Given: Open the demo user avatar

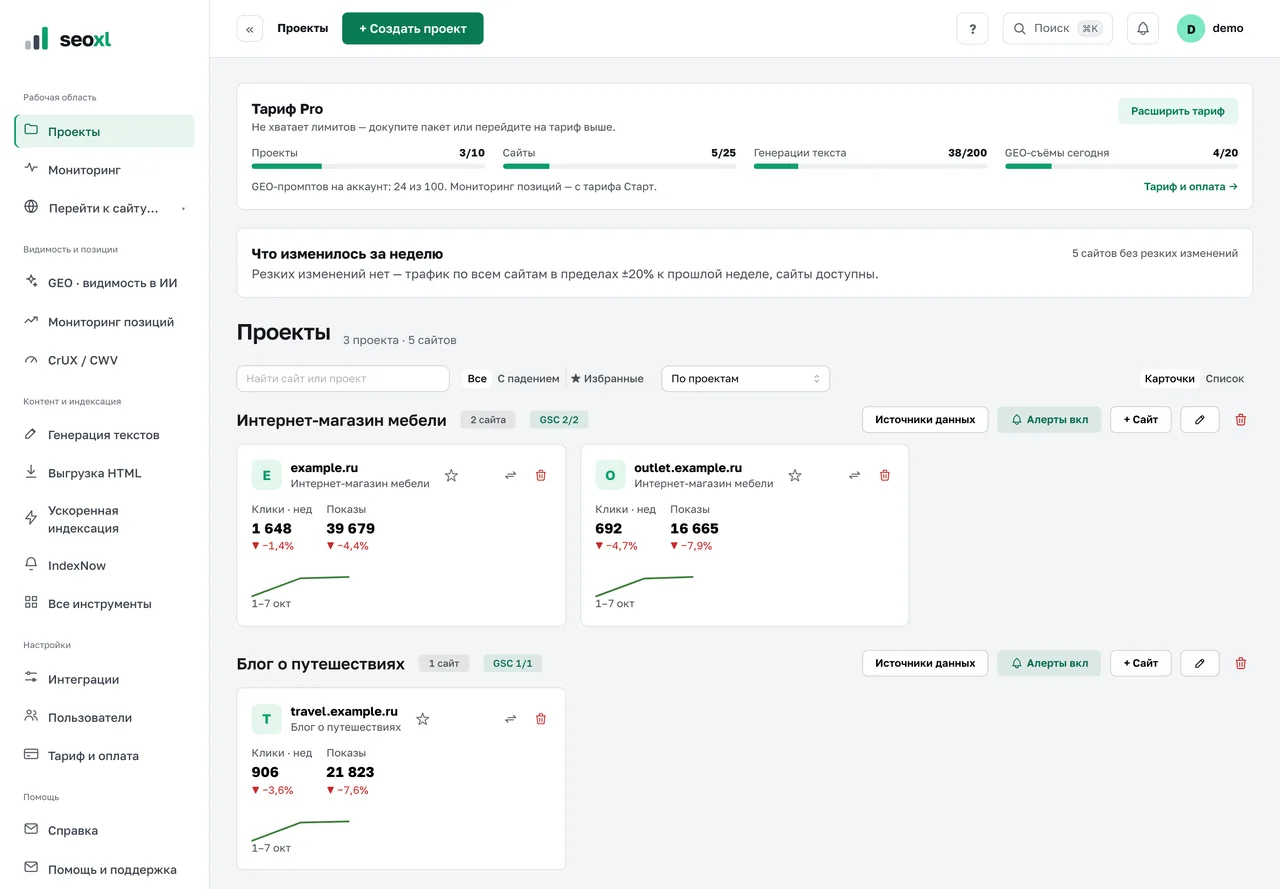Looking at the screenshot, I should 1191,29.
